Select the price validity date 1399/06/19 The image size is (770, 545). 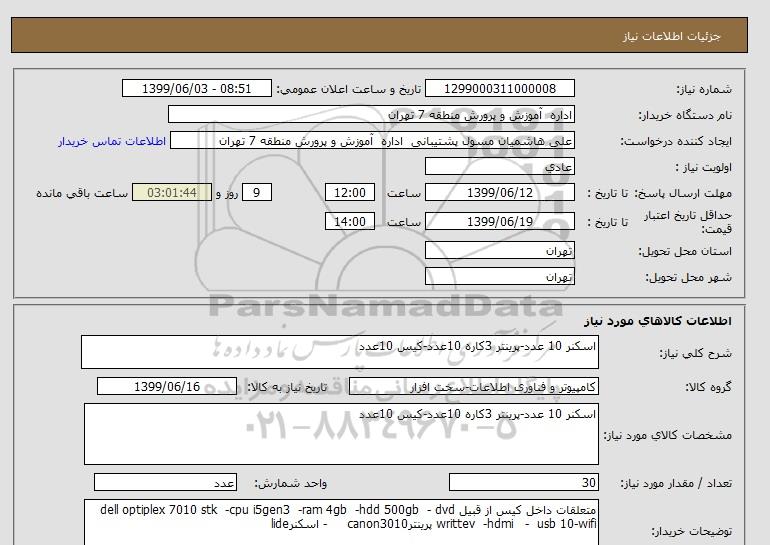tap(499, 221)
